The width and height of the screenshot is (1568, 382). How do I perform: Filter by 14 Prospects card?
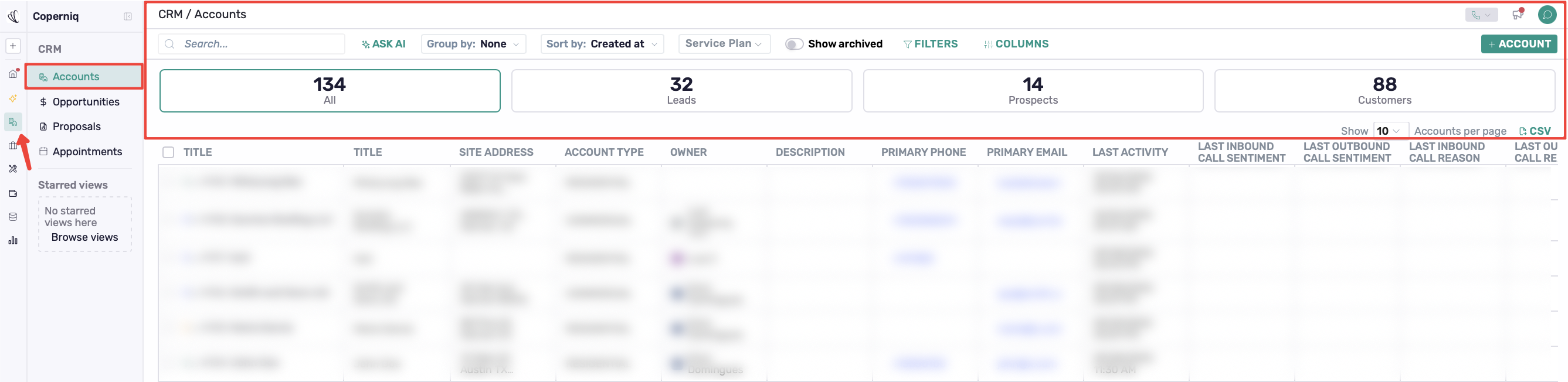point(1033,91)
